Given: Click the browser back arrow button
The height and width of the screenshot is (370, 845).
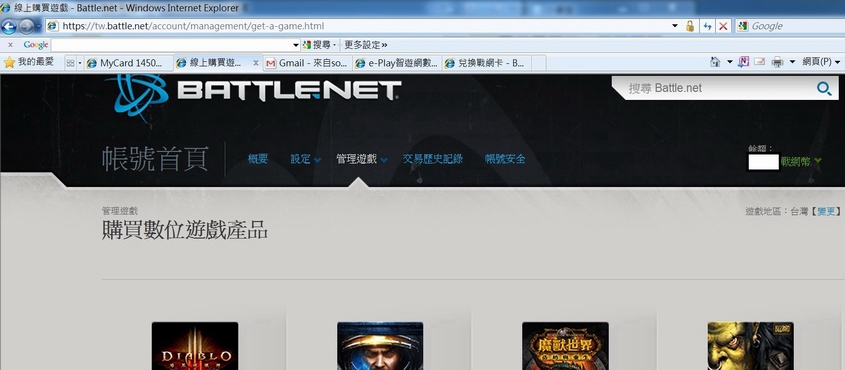Looking at the screenshot, I should [9, 26].
